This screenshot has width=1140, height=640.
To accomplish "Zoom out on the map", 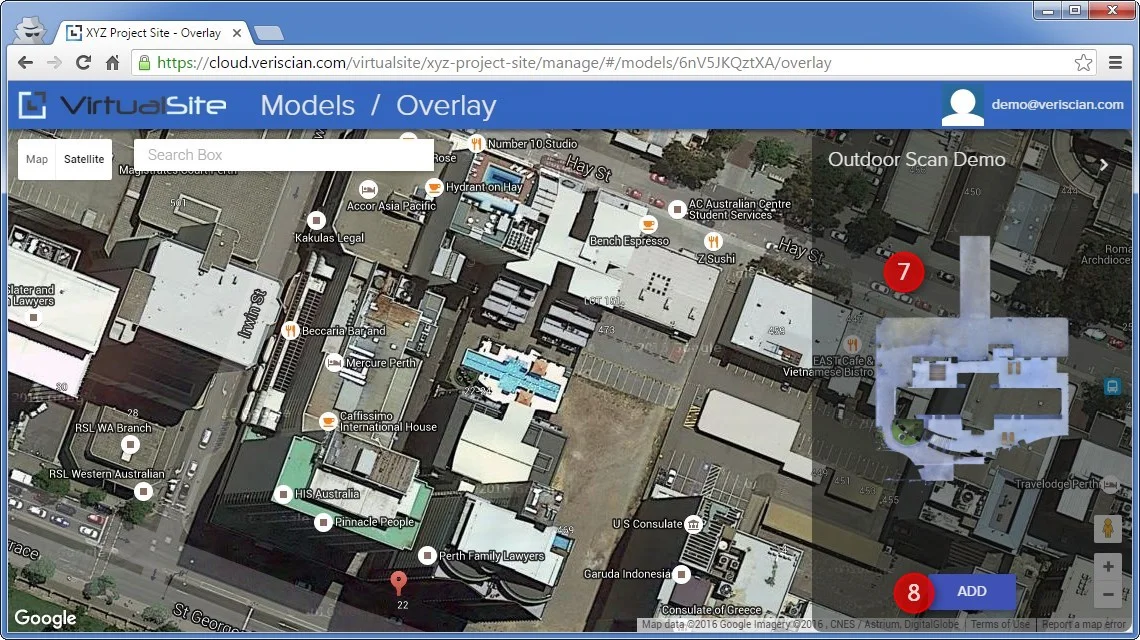I will point(1108,594).
